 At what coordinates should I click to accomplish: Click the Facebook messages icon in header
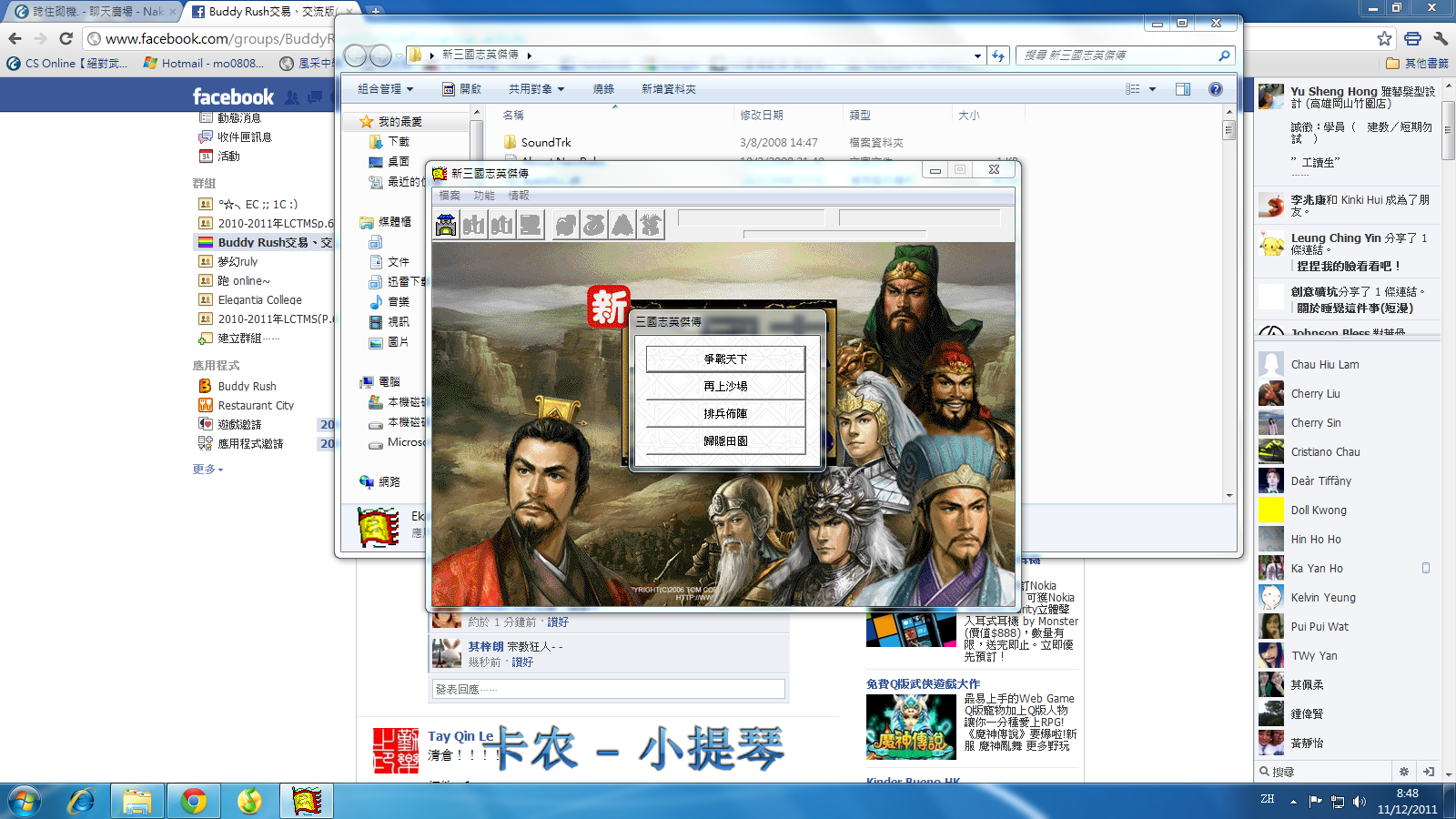(315, 96)
